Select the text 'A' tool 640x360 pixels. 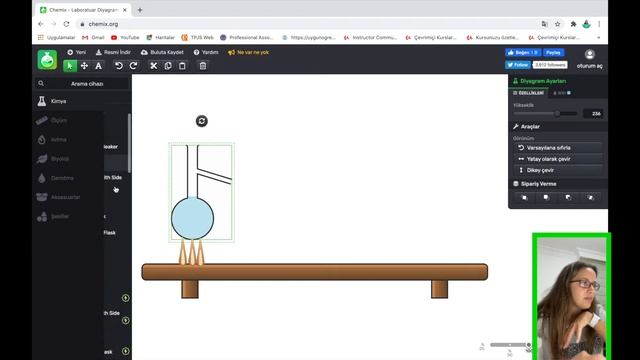(98, 66)
